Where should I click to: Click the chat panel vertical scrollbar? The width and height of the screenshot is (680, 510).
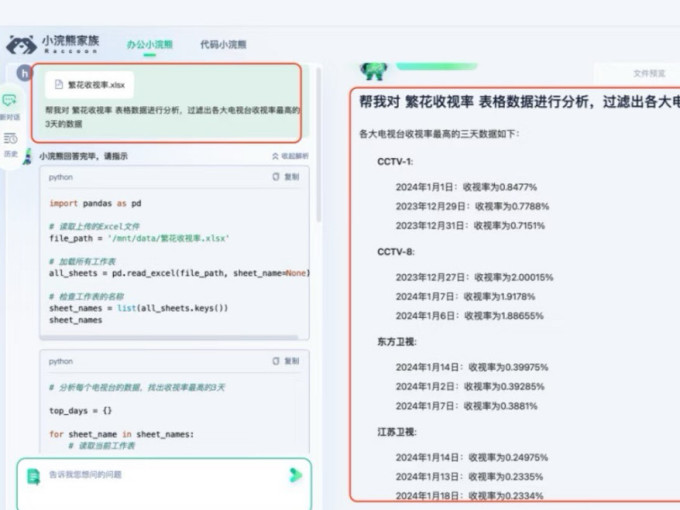click(319, 145)
